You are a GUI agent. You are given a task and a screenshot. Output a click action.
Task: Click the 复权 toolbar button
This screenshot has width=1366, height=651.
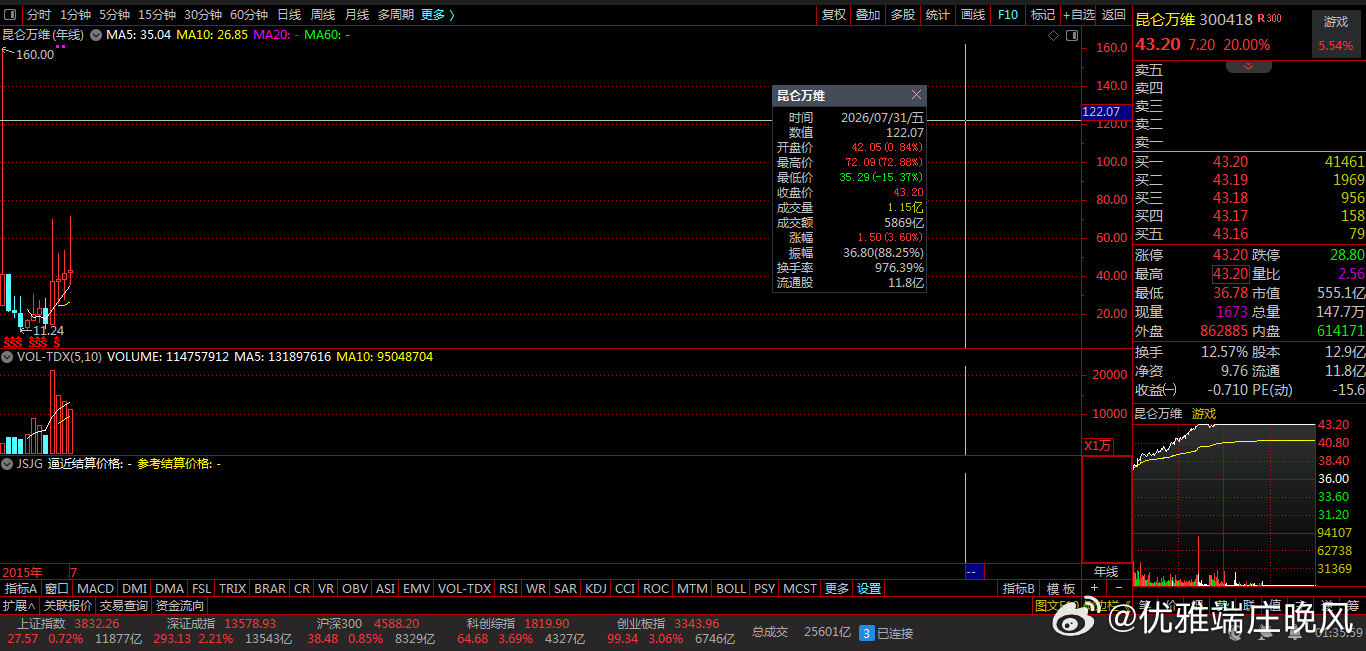(834, 15)
